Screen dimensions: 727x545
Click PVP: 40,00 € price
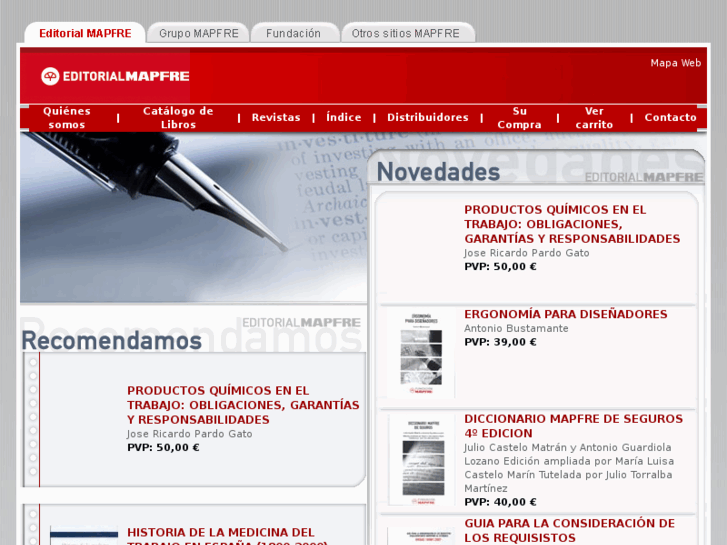[x=500, y=502]
